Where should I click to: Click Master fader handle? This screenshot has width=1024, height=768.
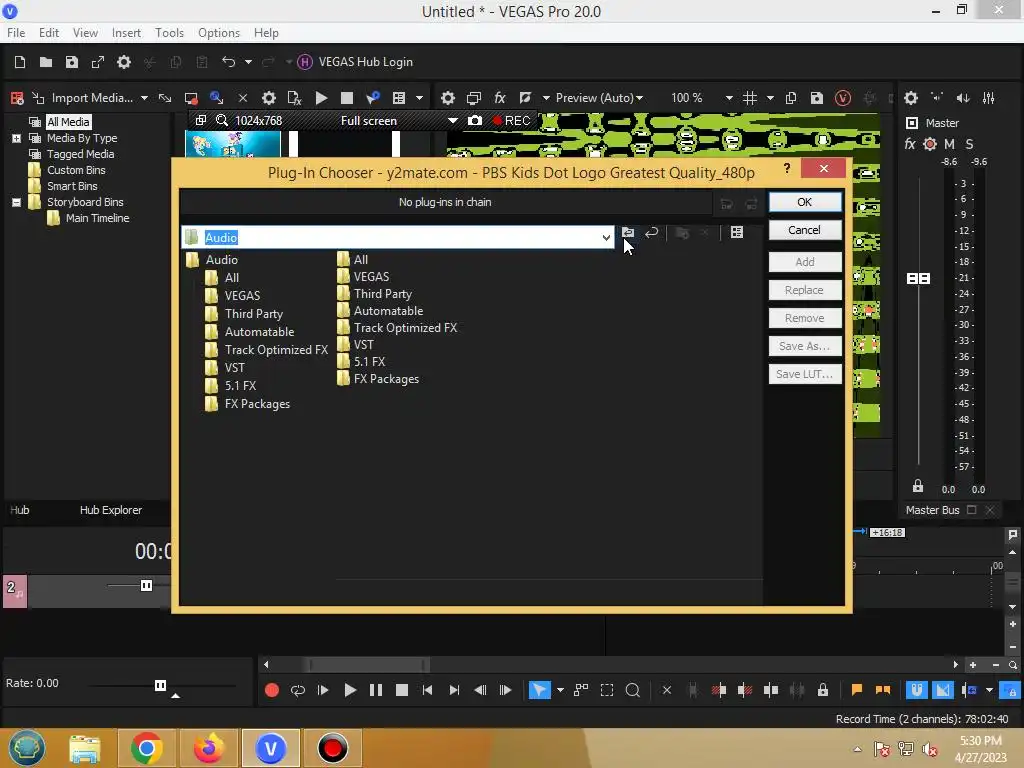pyautogui.click(x=919, y=279)
